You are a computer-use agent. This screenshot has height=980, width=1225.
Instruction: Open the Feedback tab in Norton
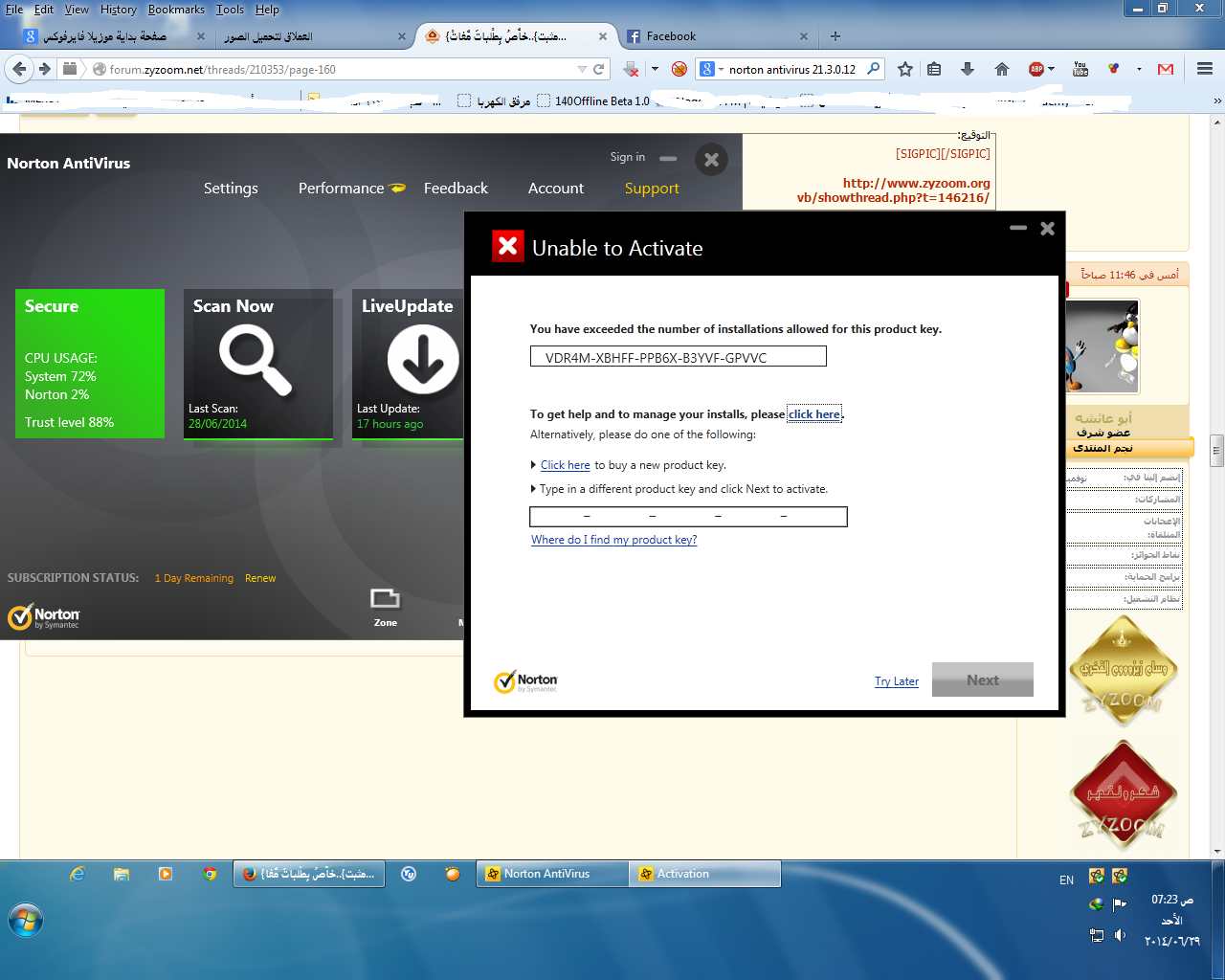click(456, 189)
